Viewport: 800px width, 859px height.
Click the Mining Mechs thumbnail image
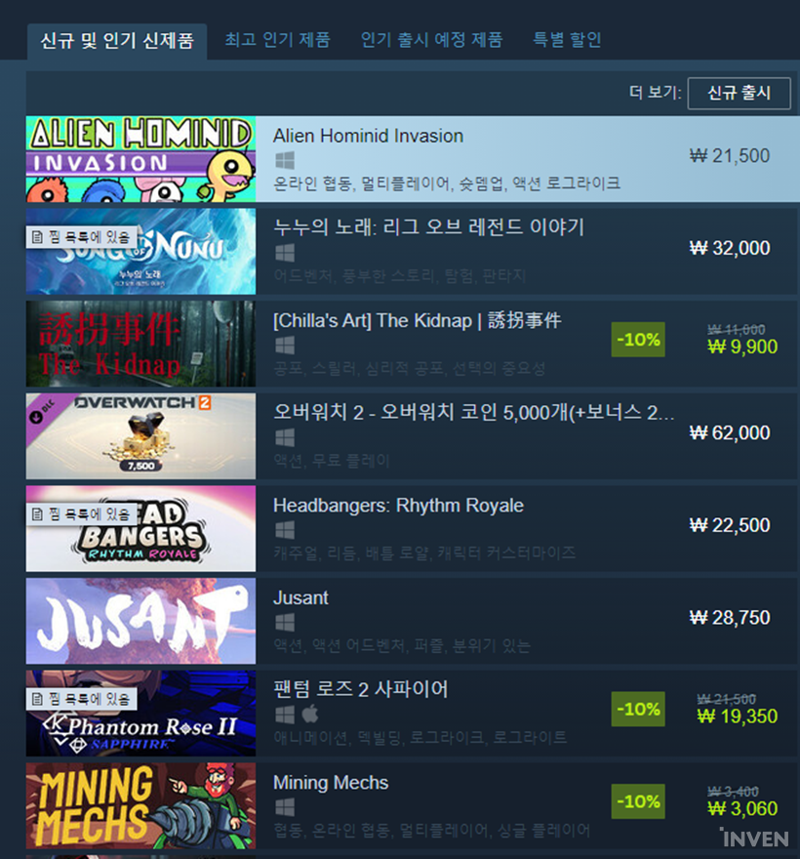pos(141,806)
